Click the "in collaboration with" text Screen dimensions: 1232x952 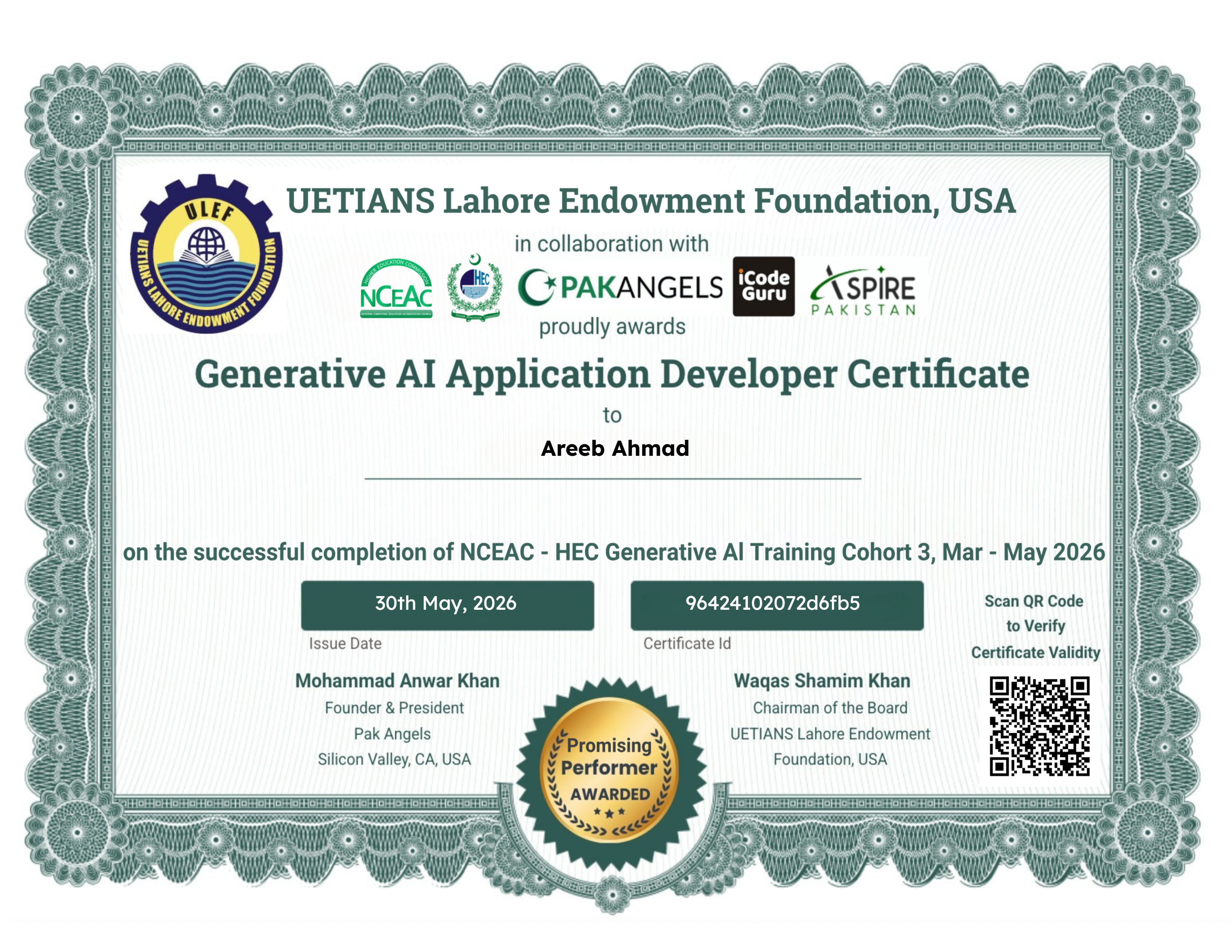[x=611, y=244]
